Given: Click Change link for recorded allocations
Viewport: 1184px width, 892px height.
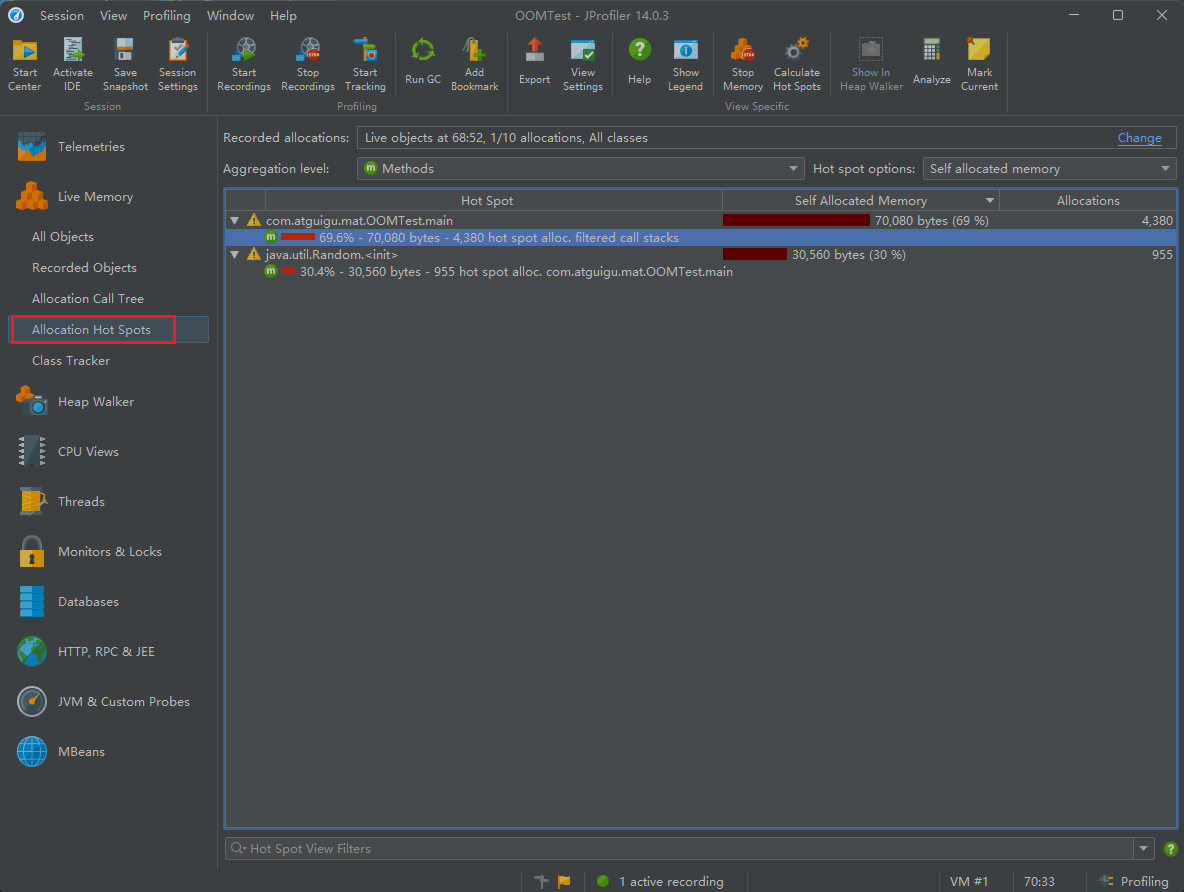Looking at the screenshot, I should (1139, 137).
